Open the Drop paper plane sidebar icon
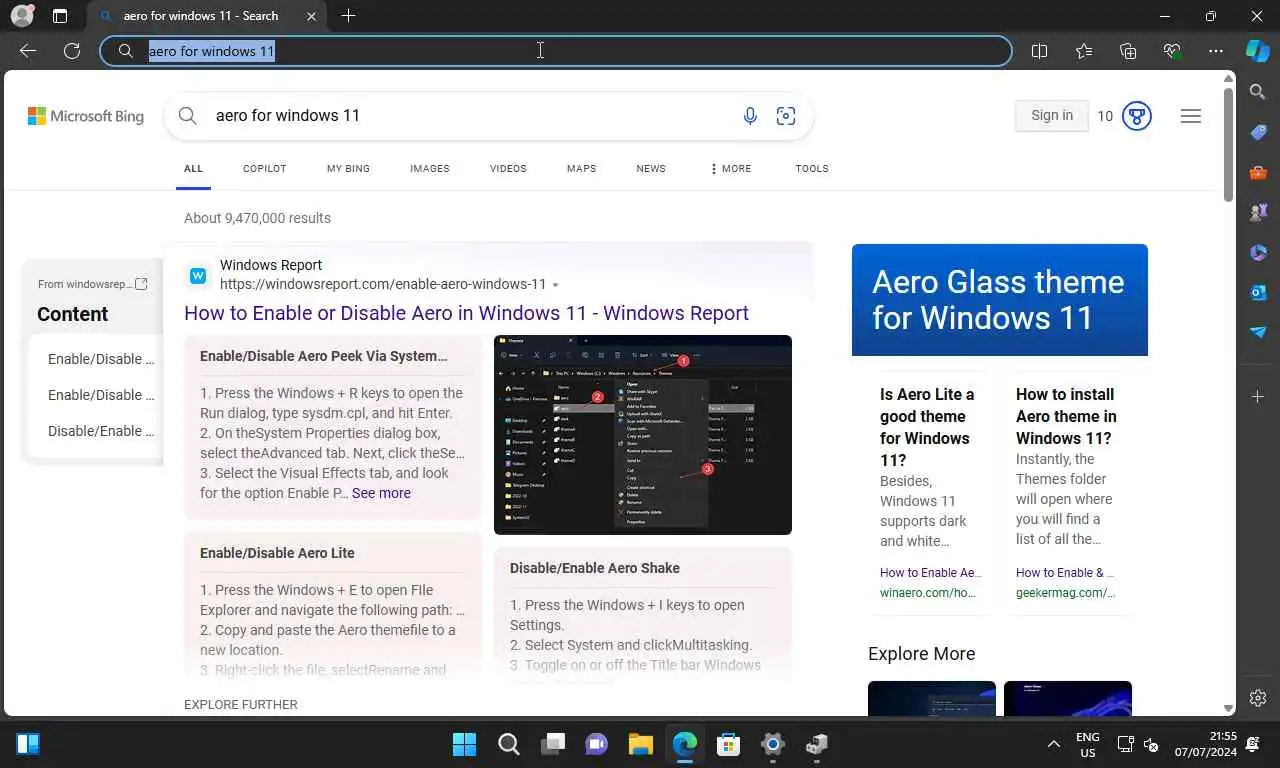The width and height of the screenshot is (1280, 768). pyautogui.click(x=1258, y=332)
